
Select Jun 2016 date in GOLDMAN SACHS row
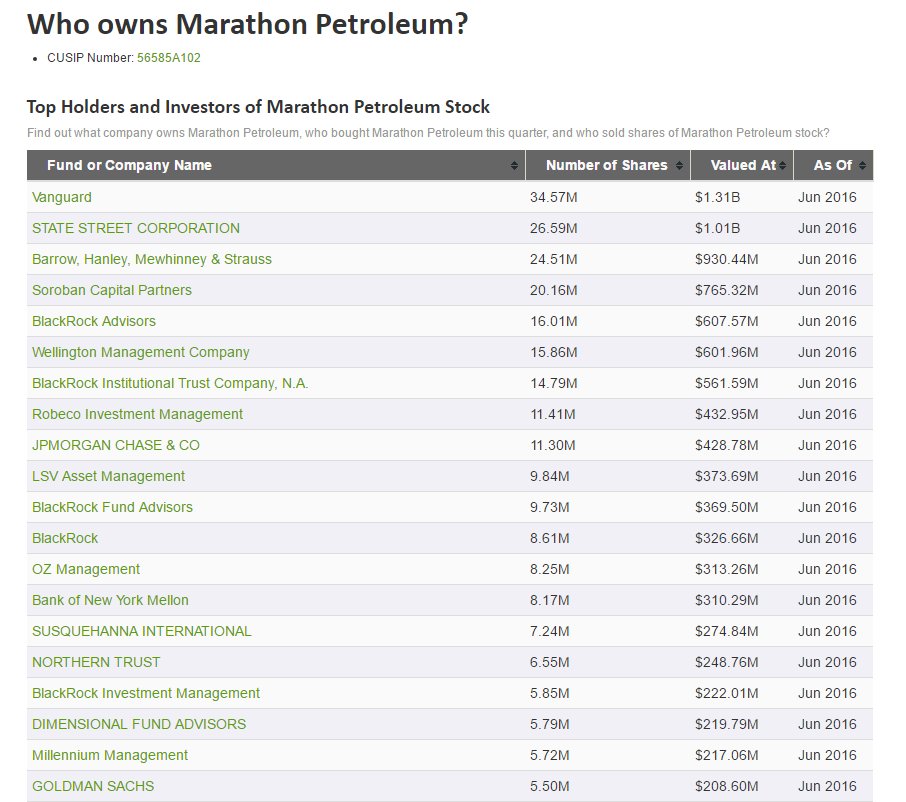[x=833, y=786]
